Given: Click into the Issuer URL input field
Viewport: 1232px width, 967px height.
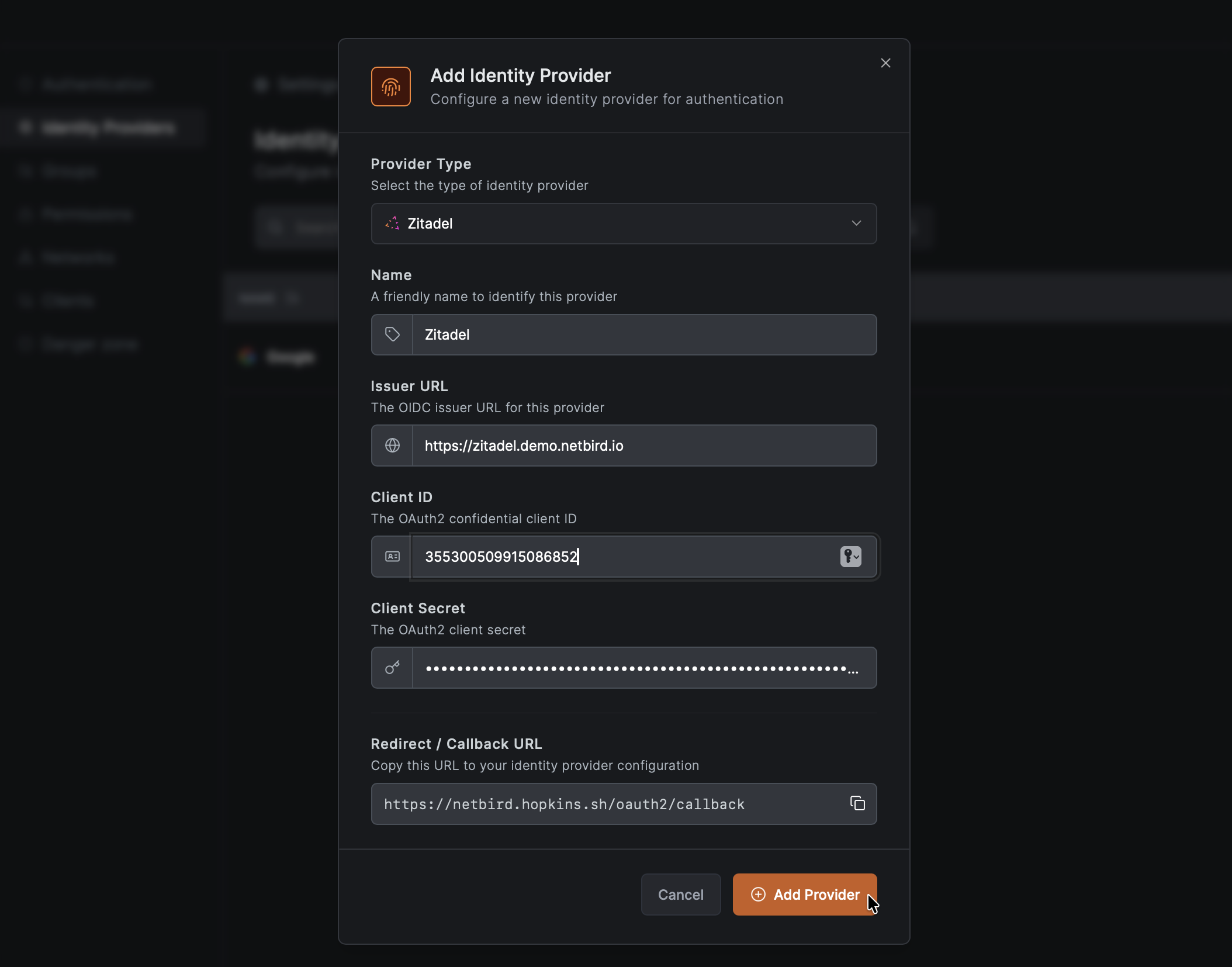Looking at the screenshot, I should click(x=643, y=445).
